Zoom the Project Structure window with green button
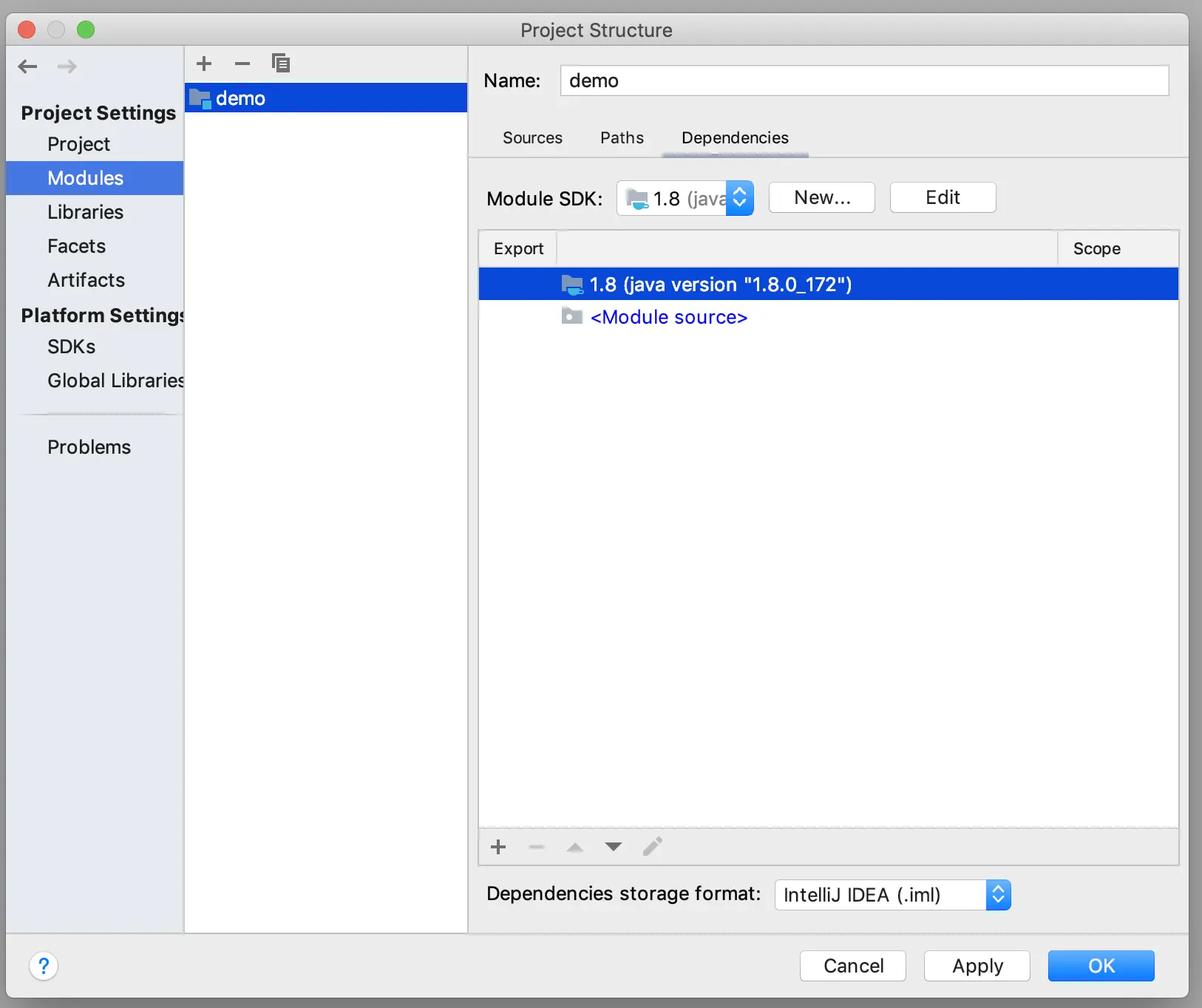This screenshot has width=1202, height=1008. [x=86, y=30]
